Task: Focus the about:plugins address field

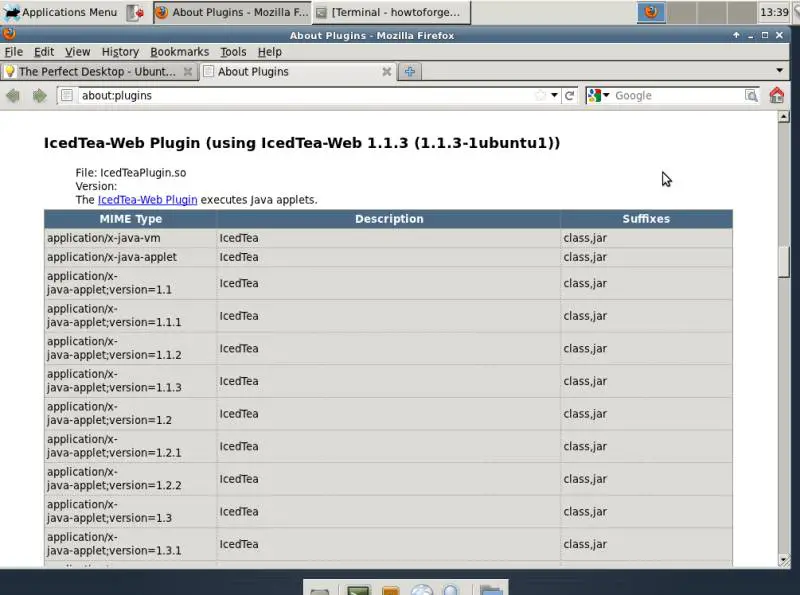Action: (x=306, y=95)
